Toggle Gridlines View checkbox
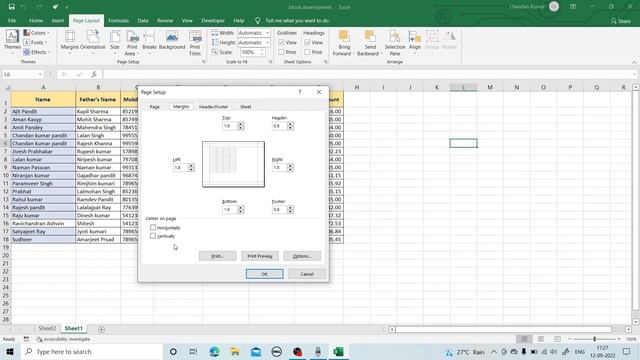 point(281,42)
